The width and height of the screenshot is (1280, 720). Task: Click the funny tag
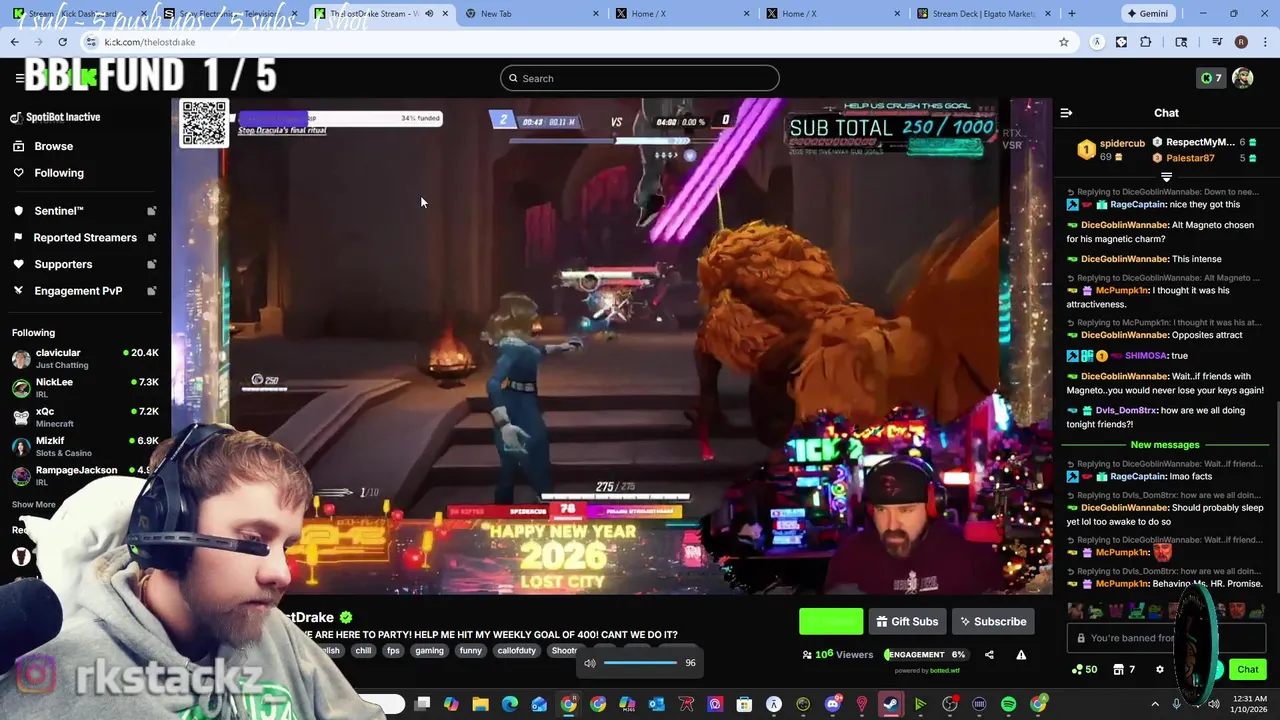pos(471,650)
